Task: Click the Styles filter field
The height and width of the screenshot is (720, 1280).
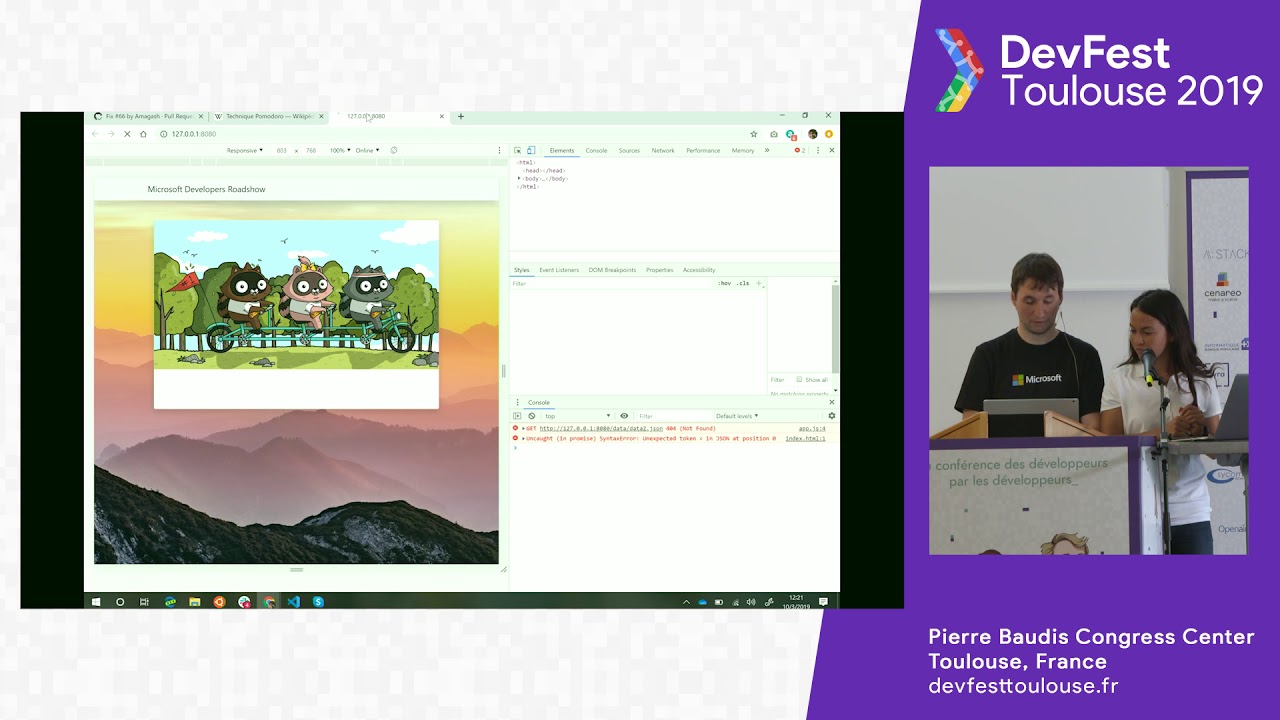Action: click(x=612, y=284)
